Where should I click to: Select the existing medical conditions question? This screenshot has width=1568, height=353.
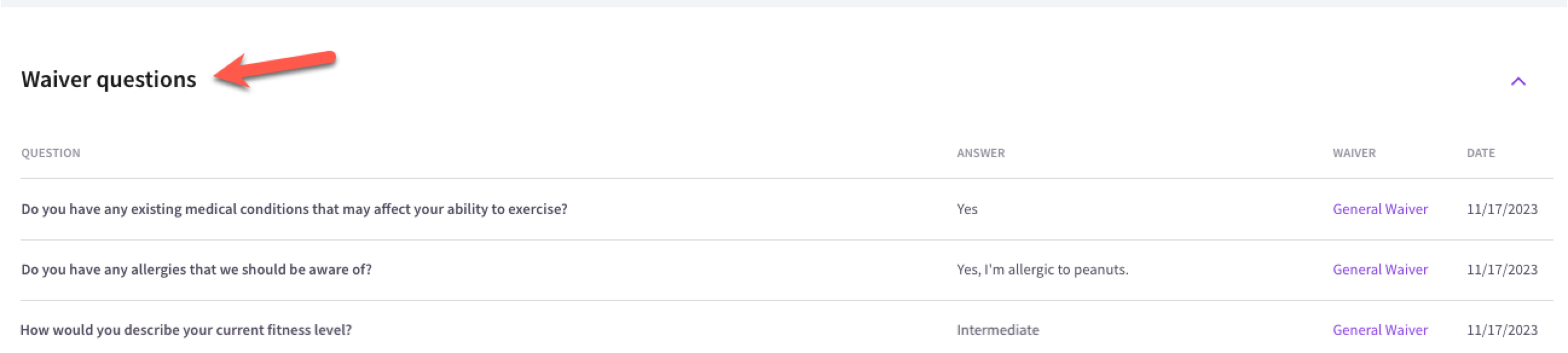[294, 209]
